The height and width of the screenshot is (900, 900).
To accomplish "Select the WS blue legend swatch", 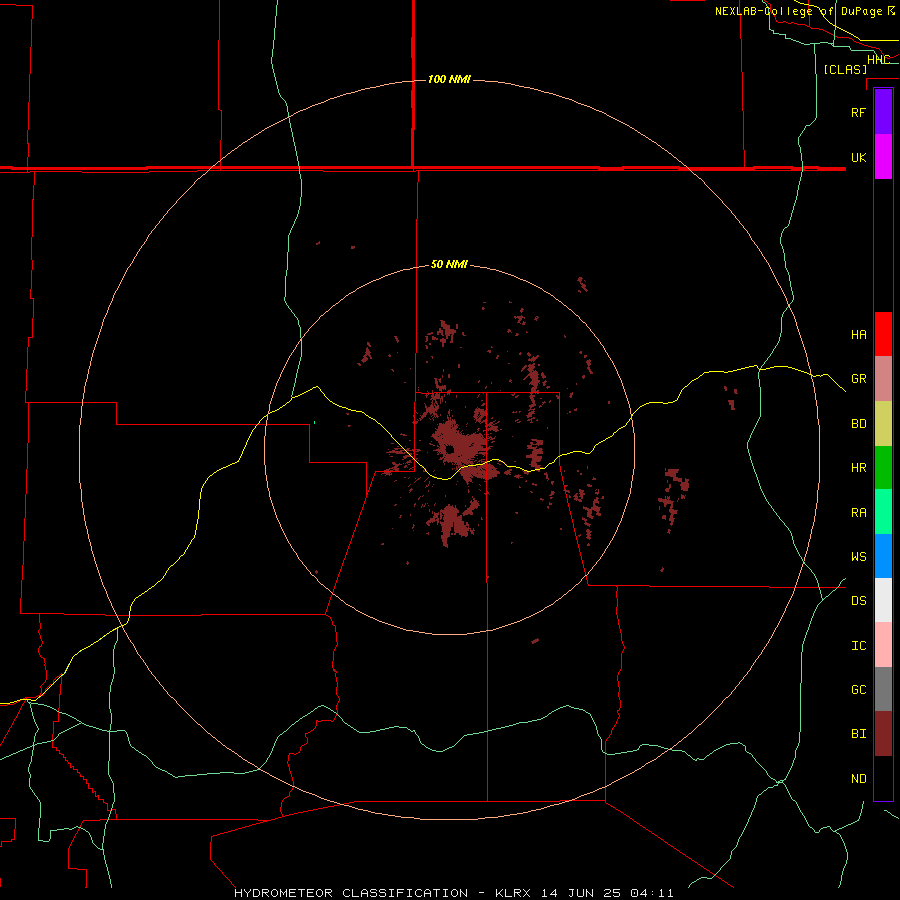I will [x=883, y=556].
